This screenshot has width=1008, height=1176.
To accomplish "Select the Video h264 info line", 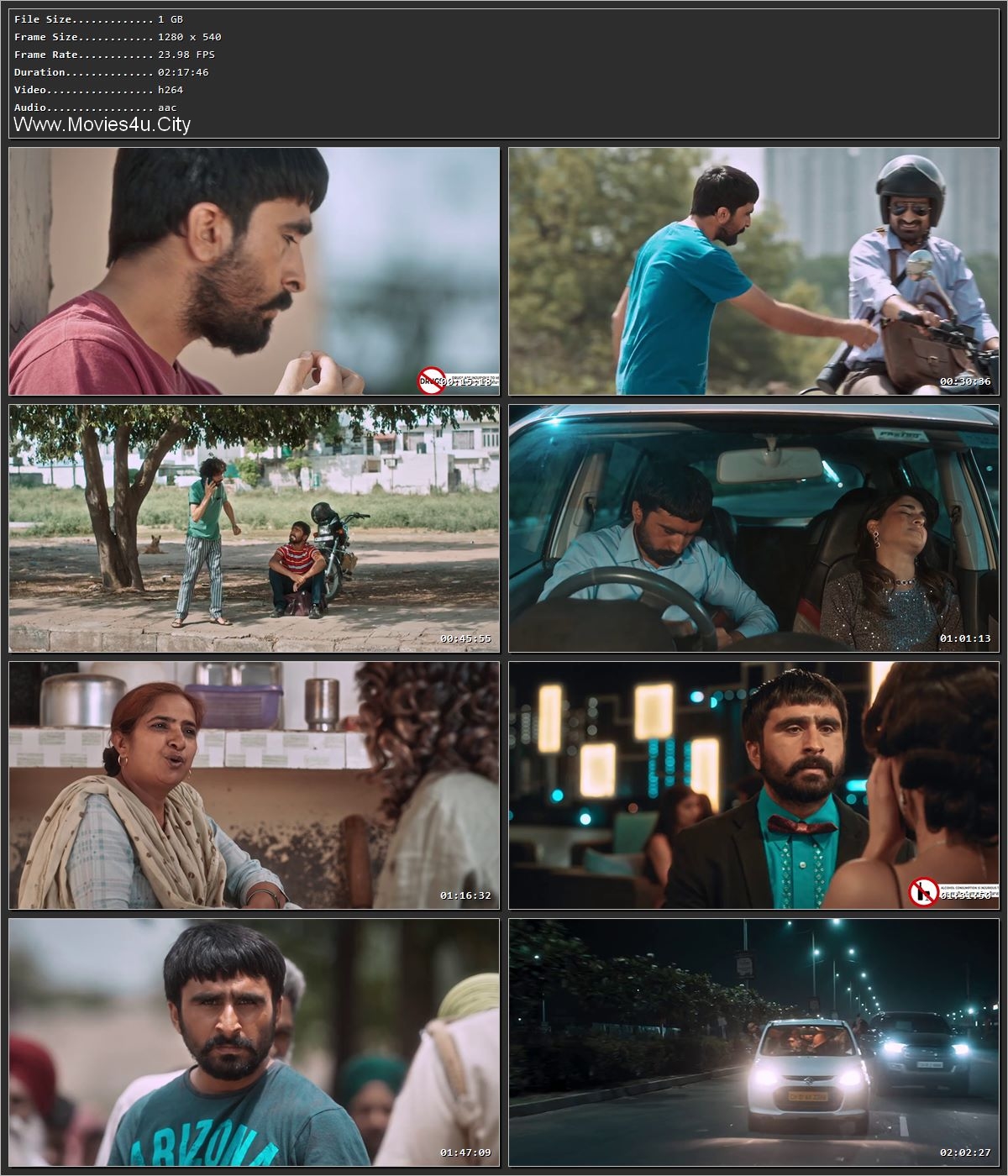I will 92,90.
